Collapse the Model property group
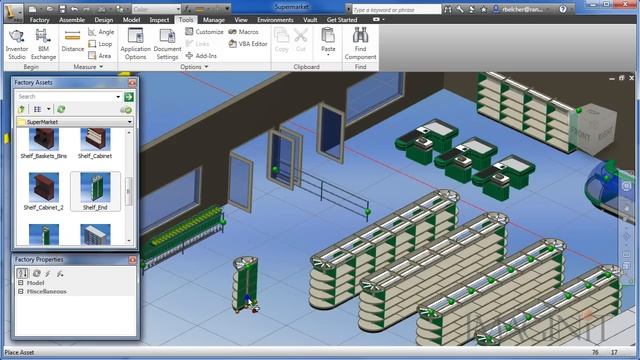The image size is (640, 360). click(x=21, y=282)
